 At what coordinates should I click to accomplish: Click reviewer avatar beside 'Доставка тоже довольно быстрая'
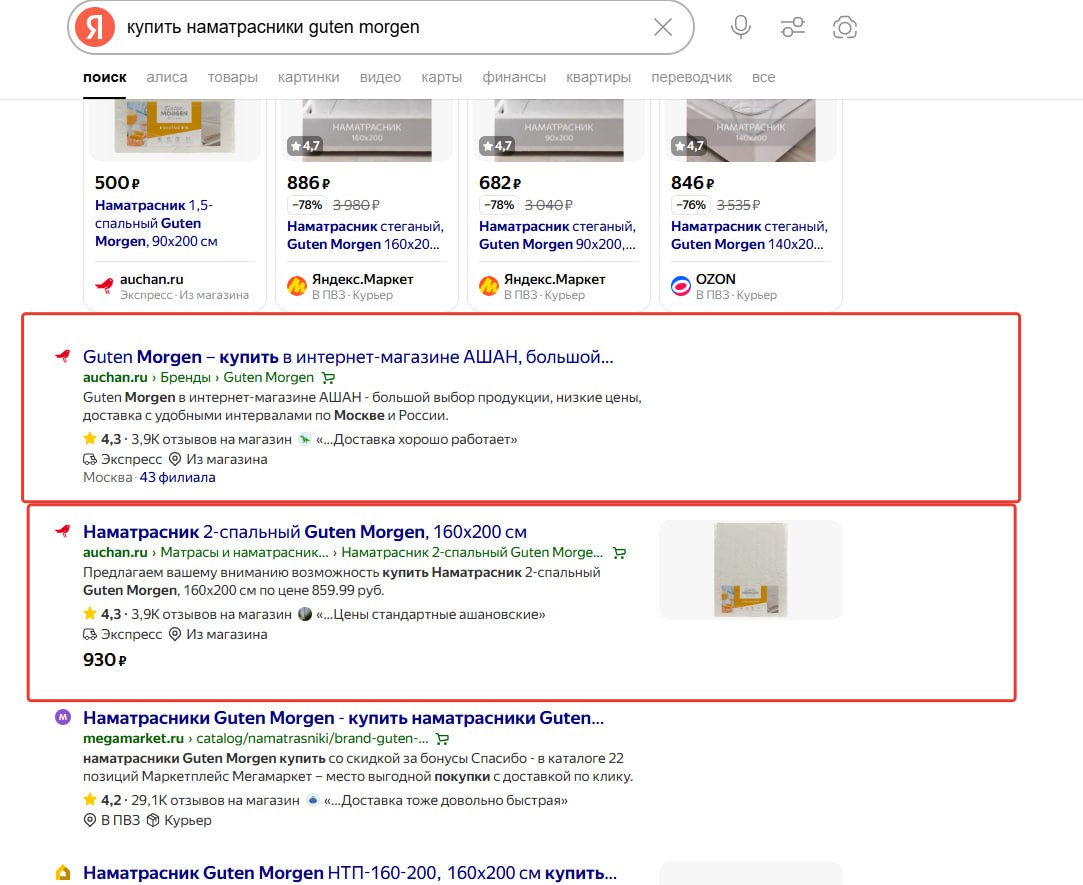tap(313, 800)
